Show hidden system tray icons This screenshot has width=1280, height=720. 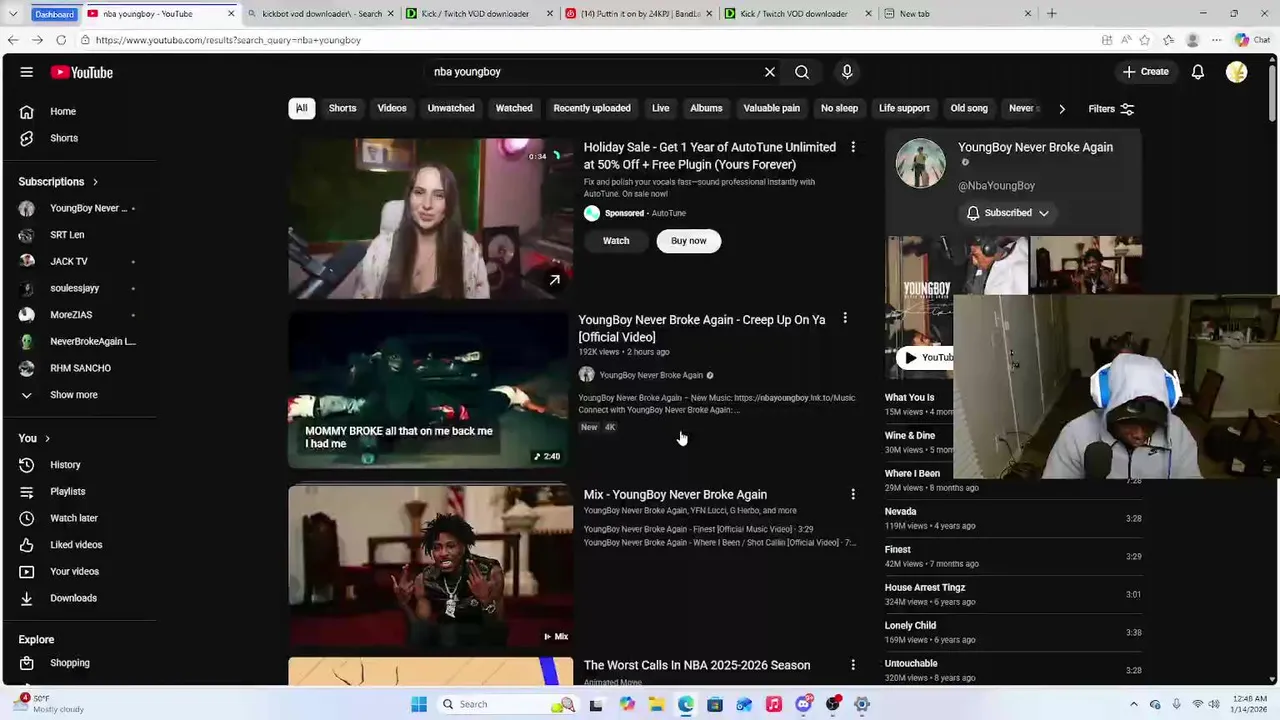[x=1133, y=704]
